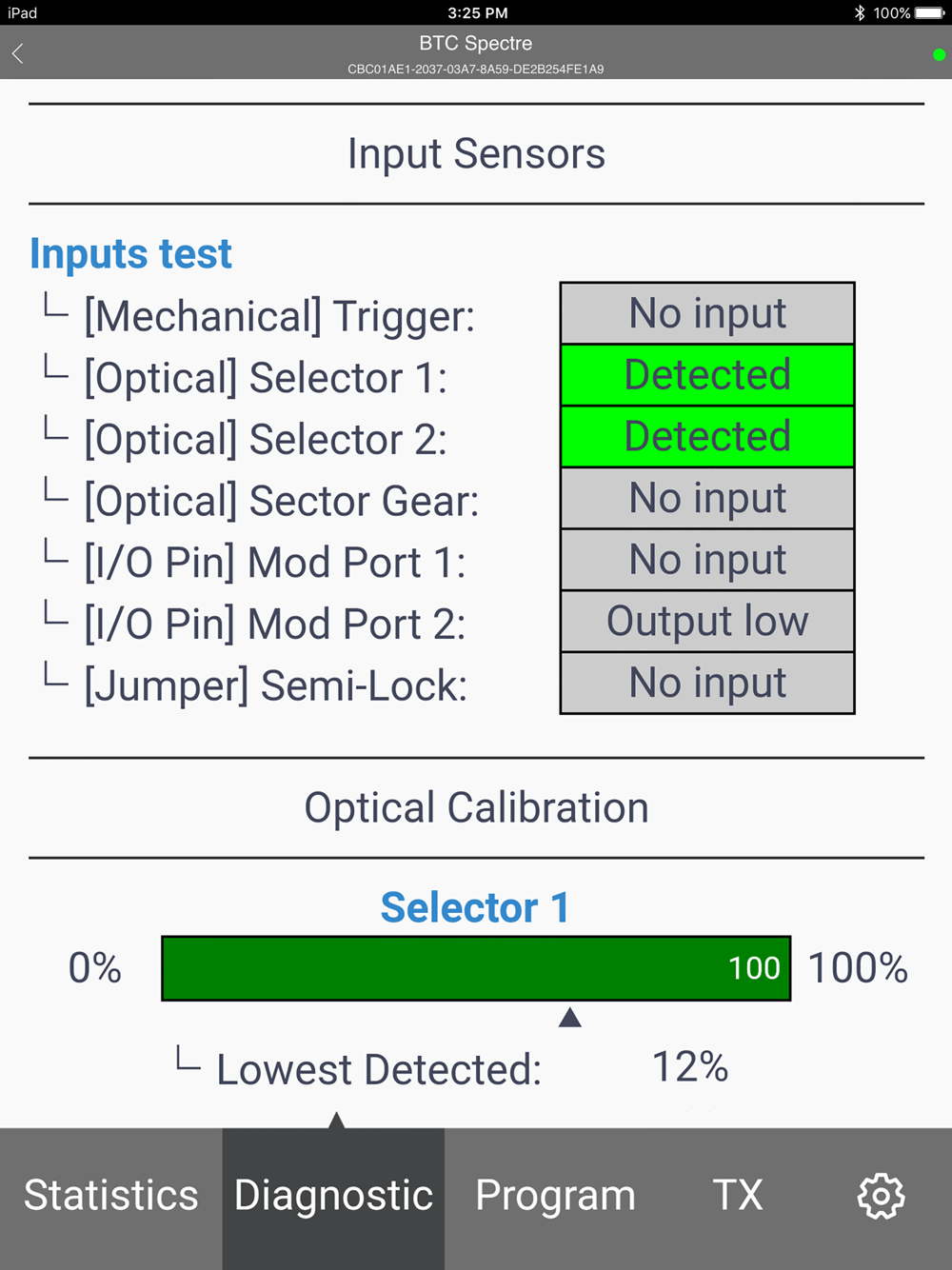The width and height of the screenshot is (952, 1270).
Task: Tap the Diagnostic tab
Action: coord(333,1196)
